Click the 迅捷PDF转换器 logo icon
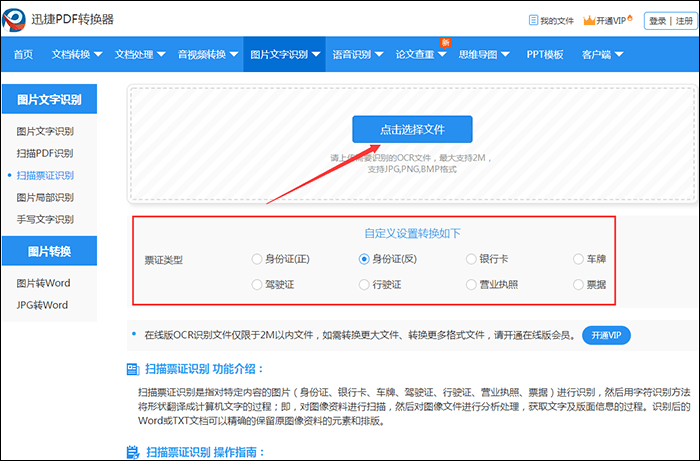Screen dimensions: 700x461 click(14, 19)
